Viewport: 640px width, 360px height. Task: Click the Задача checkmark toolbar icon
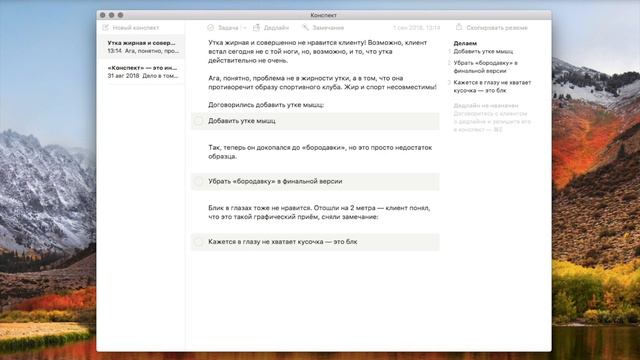[x=211, y=27]
